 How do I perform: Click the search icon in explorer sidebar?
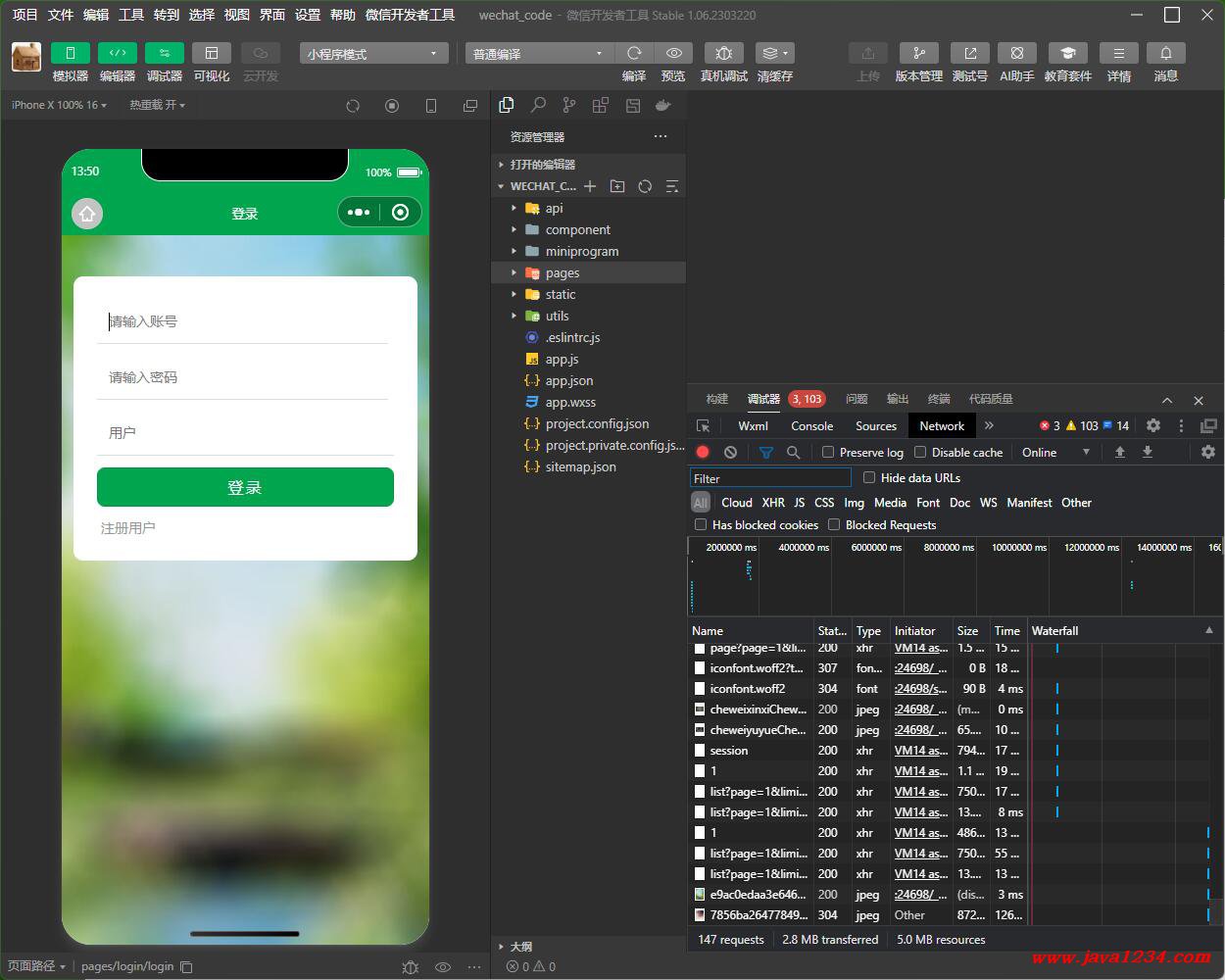(538, 105)
